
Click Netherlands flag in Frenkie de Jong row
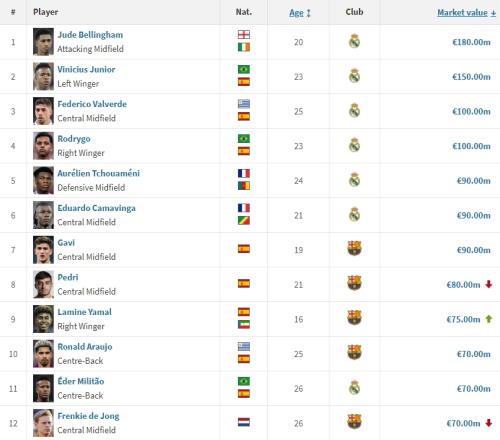pyautogui.click(x=244, y=422)
